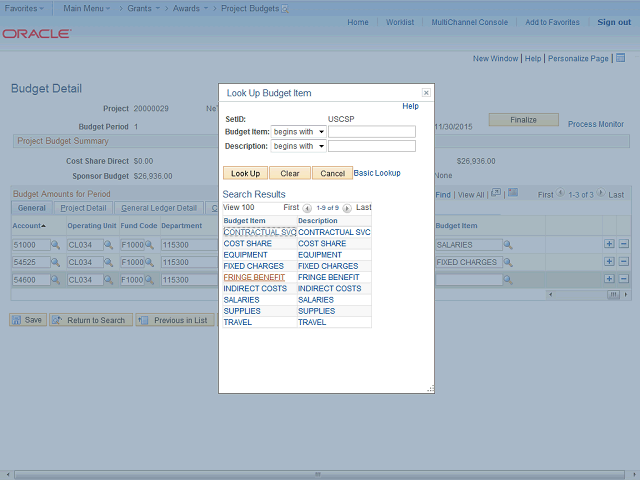Select FRINGE BENEFIT from search results
This screenshot has width=640, height=480.
coord(254,277)
